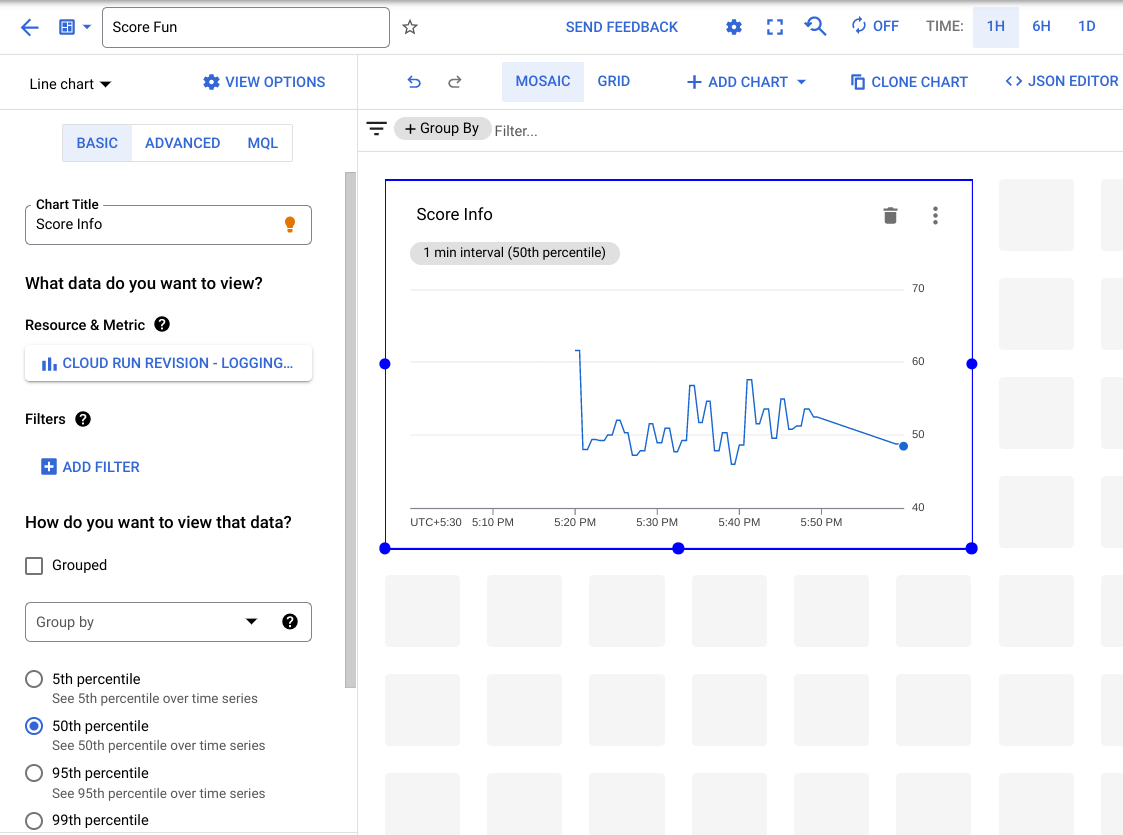
Task: Click the 1 min interval chip
Action: (x=514, y=253)
